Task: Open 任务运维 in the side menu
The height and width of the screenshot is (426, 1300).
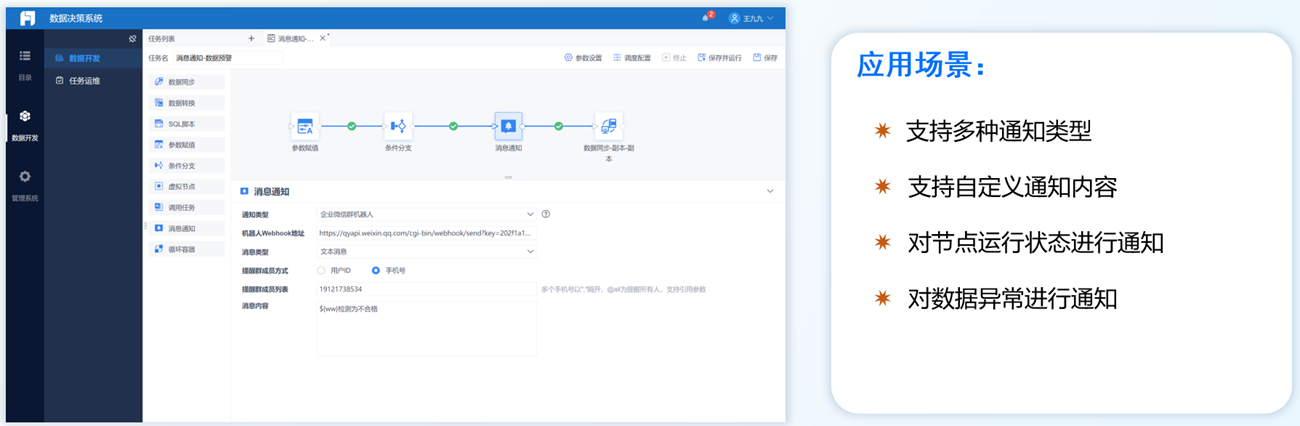Action: [85, 80]
